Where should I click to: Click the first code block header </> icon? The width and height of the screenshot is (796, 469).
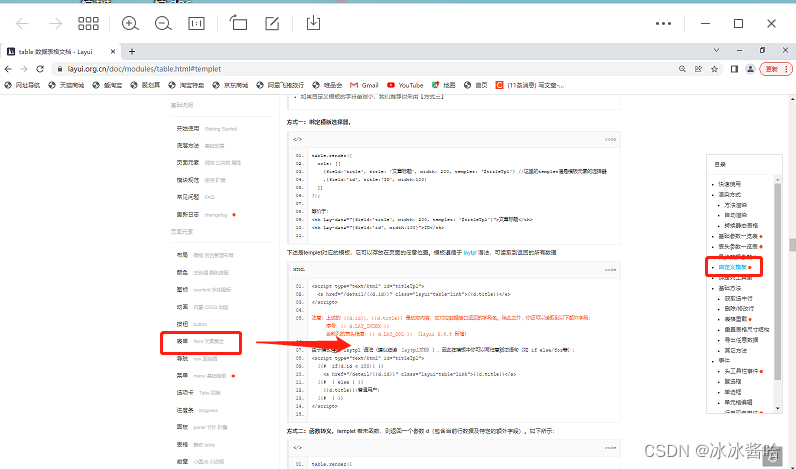tap(297, 139)
